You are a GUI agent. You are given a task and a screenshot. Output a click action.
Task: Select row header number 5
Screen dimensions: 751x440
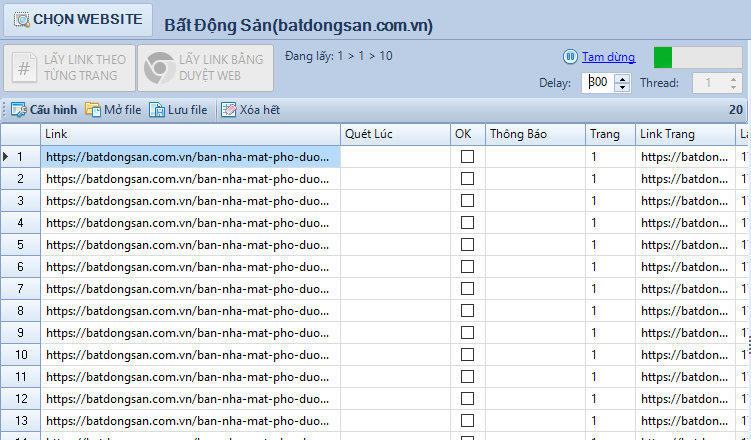[x=21, y=245]
